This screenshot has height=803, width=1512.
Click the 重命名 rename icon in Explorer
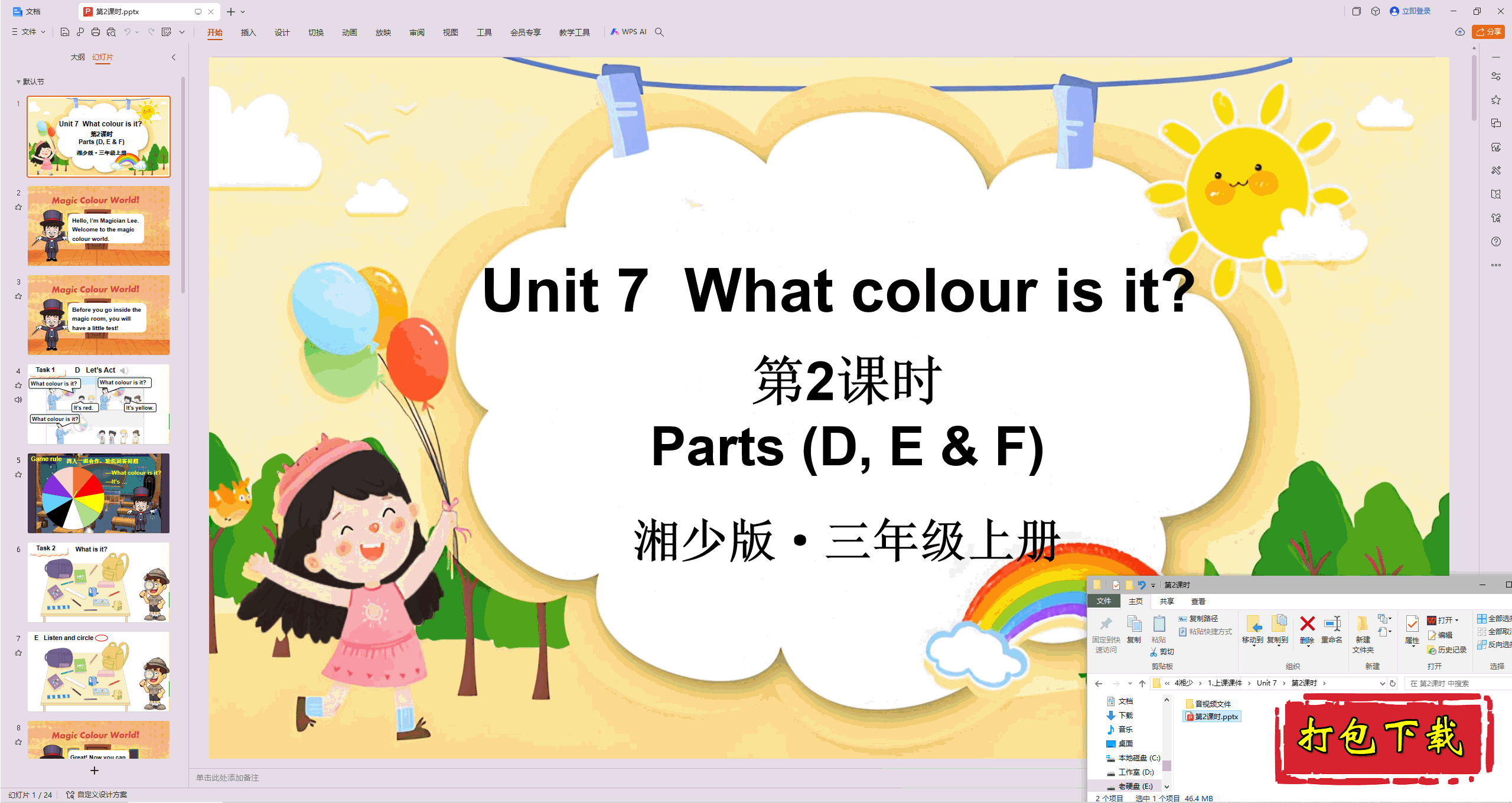pos(1332,624)
